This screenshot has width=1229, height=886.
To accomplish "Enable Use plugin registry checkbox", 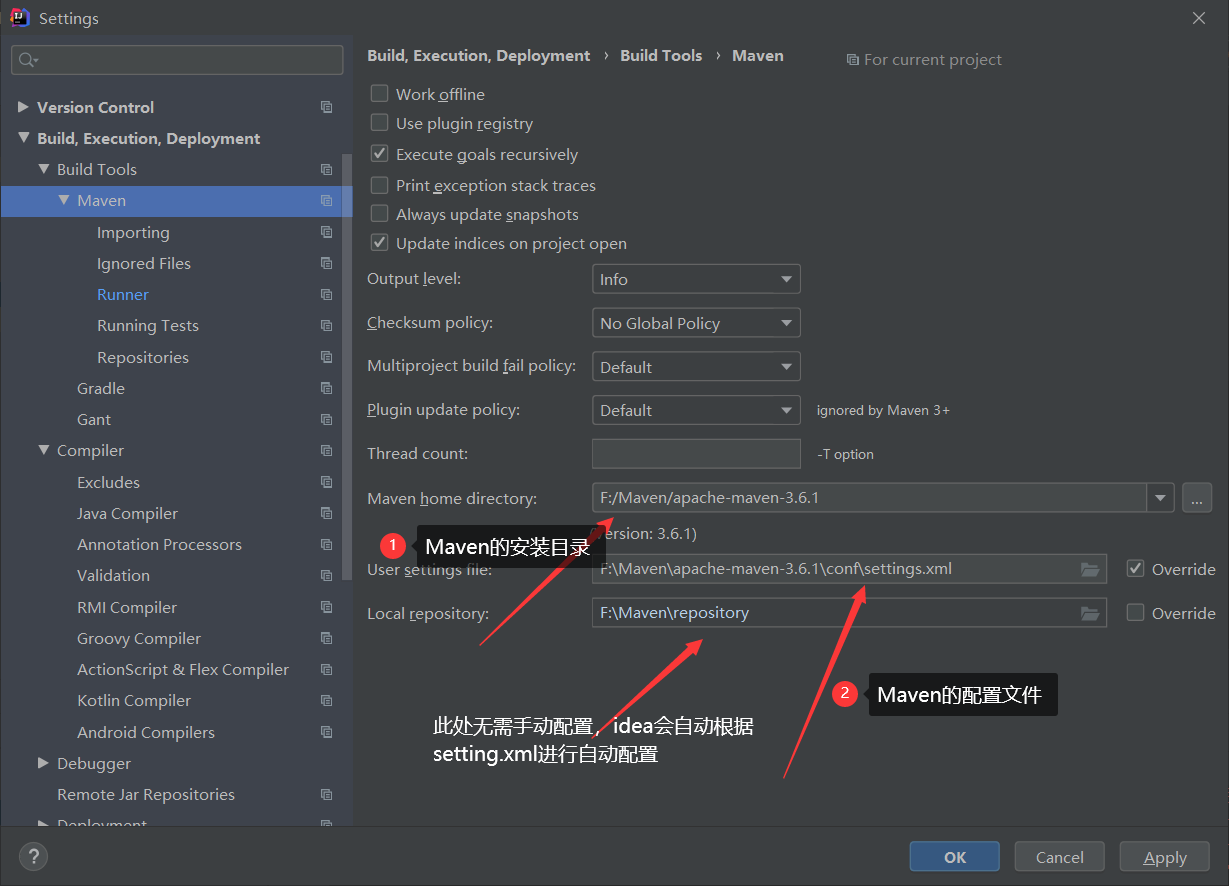I will pos(379,123).
